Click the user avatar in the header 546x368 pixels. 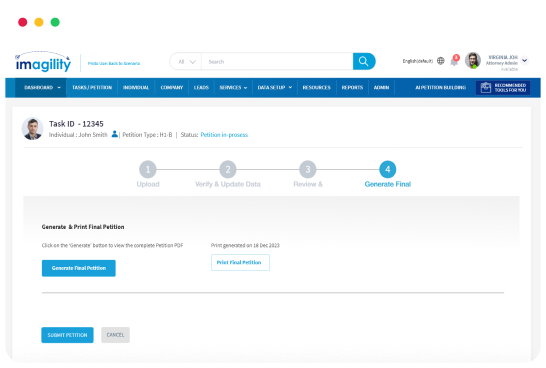[x=473, y=61]
